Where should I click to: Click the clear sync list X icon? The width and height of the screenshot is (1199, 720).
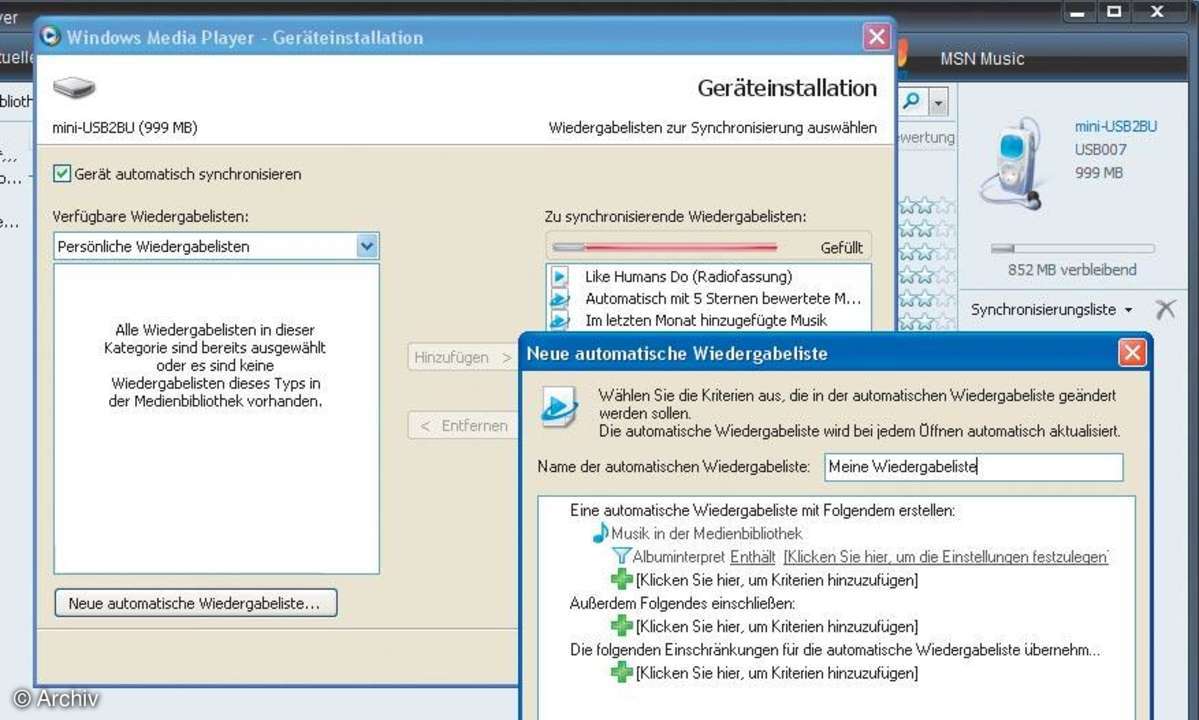(1165, 310)
